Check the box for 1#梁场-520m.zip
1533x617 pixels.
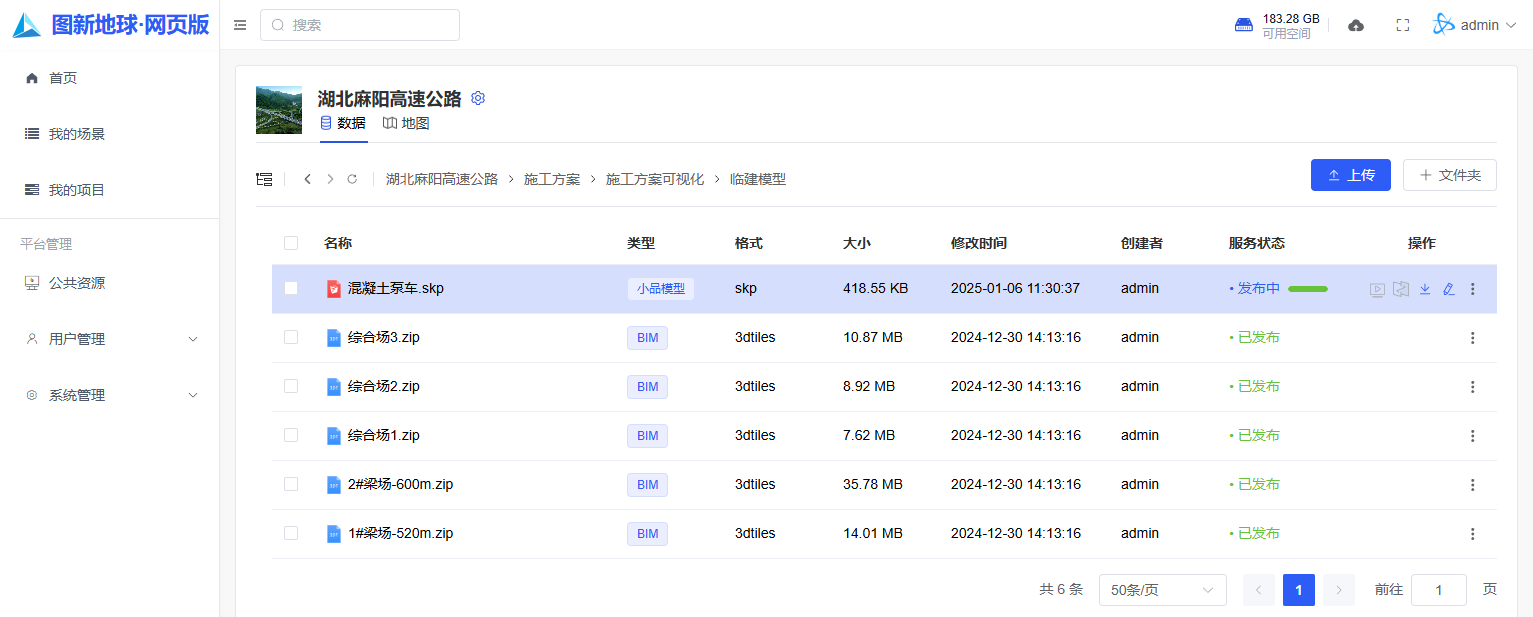(291, 533)
